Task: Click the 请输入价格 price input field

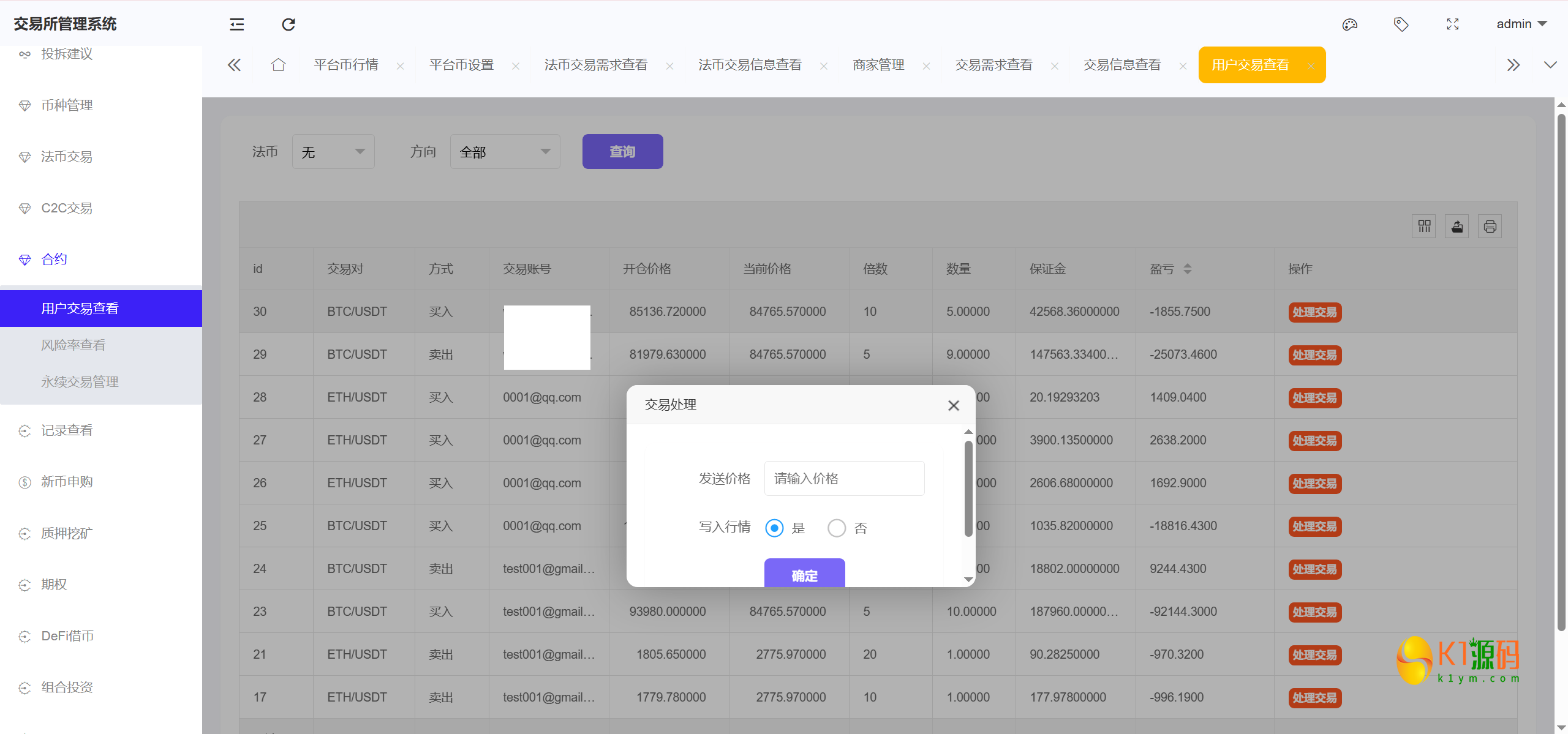Action: point(843,478)
